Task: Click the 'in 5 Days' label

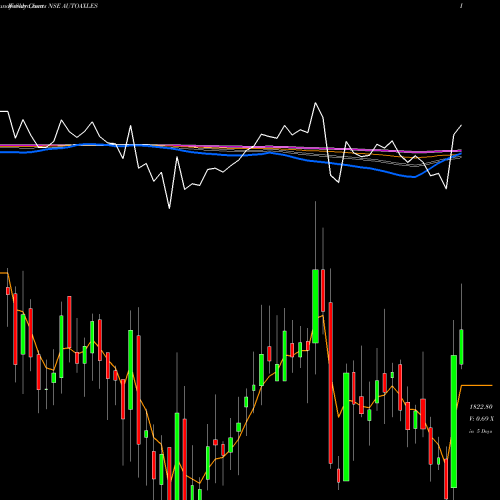Action: [x=480, y=431]
